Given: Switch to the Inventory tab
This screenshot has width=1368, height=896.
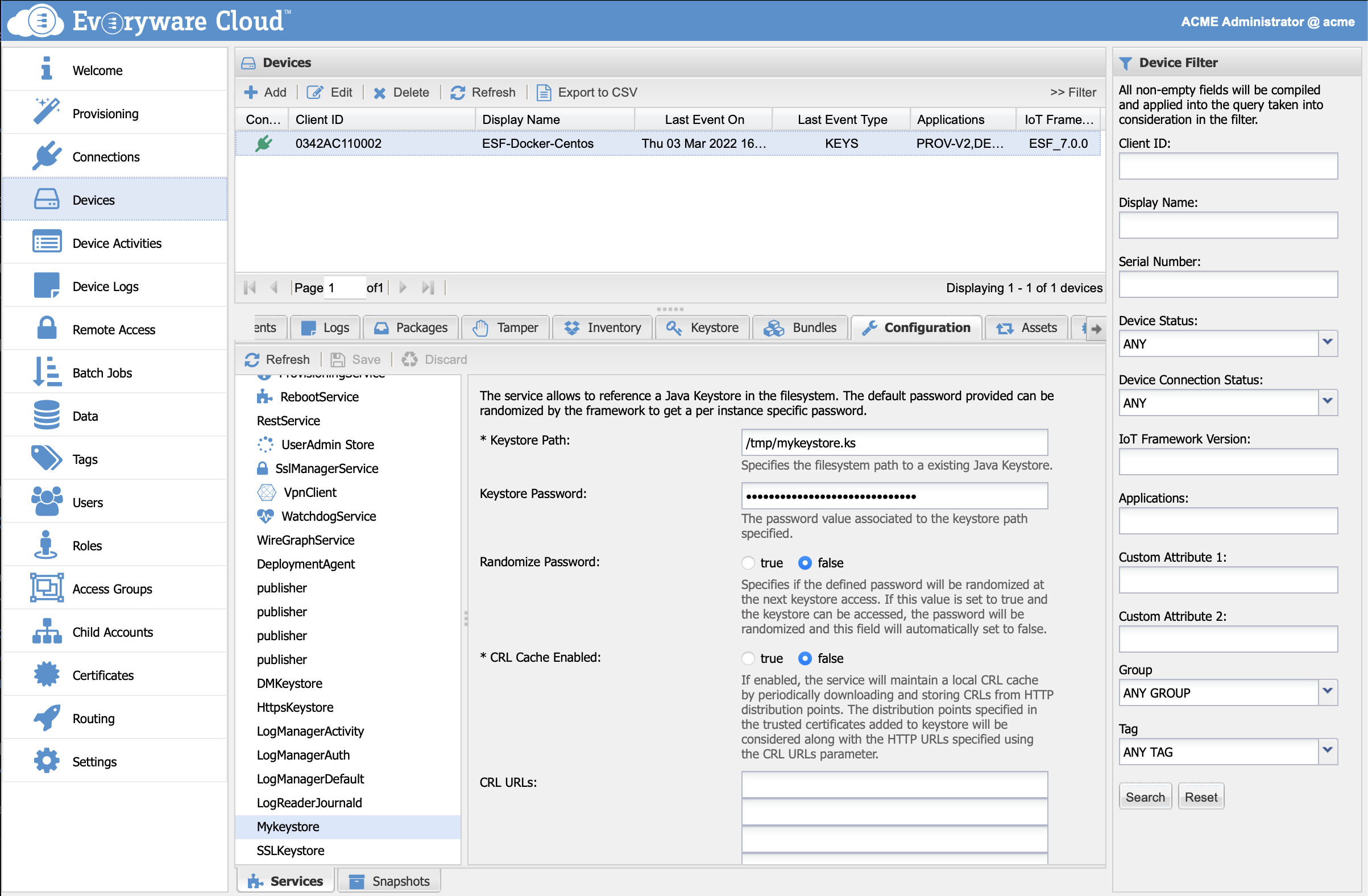Looking at the screenshot, I should click(602, 327).
